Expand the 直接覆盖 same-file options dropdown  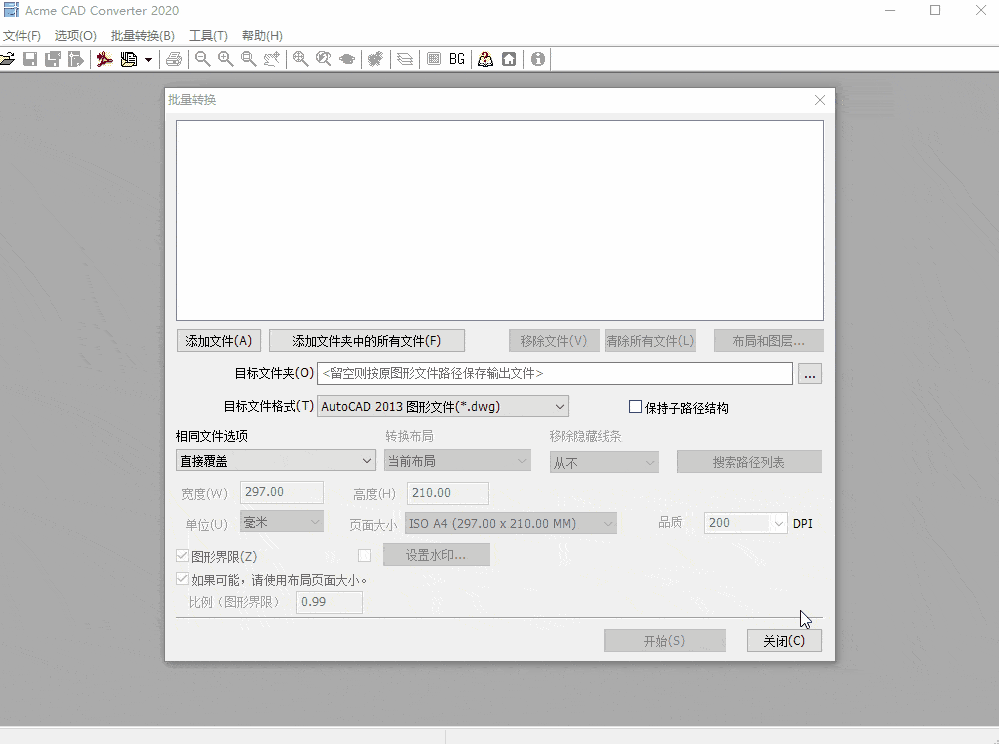[x=275, y=461]
